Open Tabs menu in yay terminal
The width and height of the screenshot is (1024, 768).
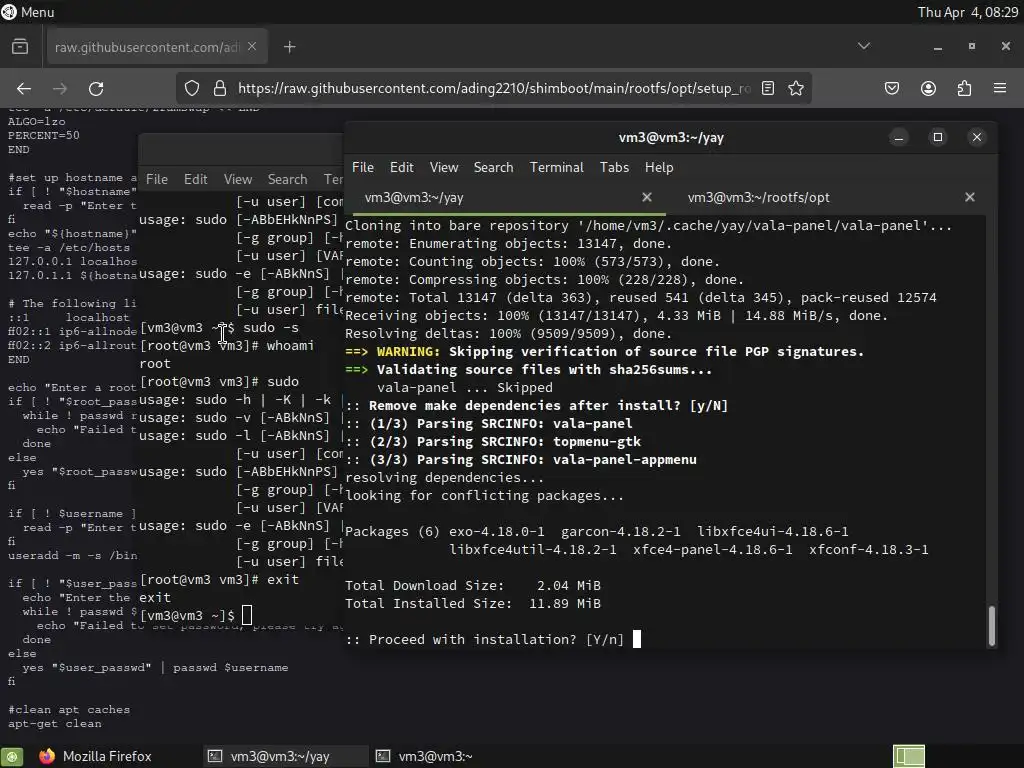tap(615, 167)
